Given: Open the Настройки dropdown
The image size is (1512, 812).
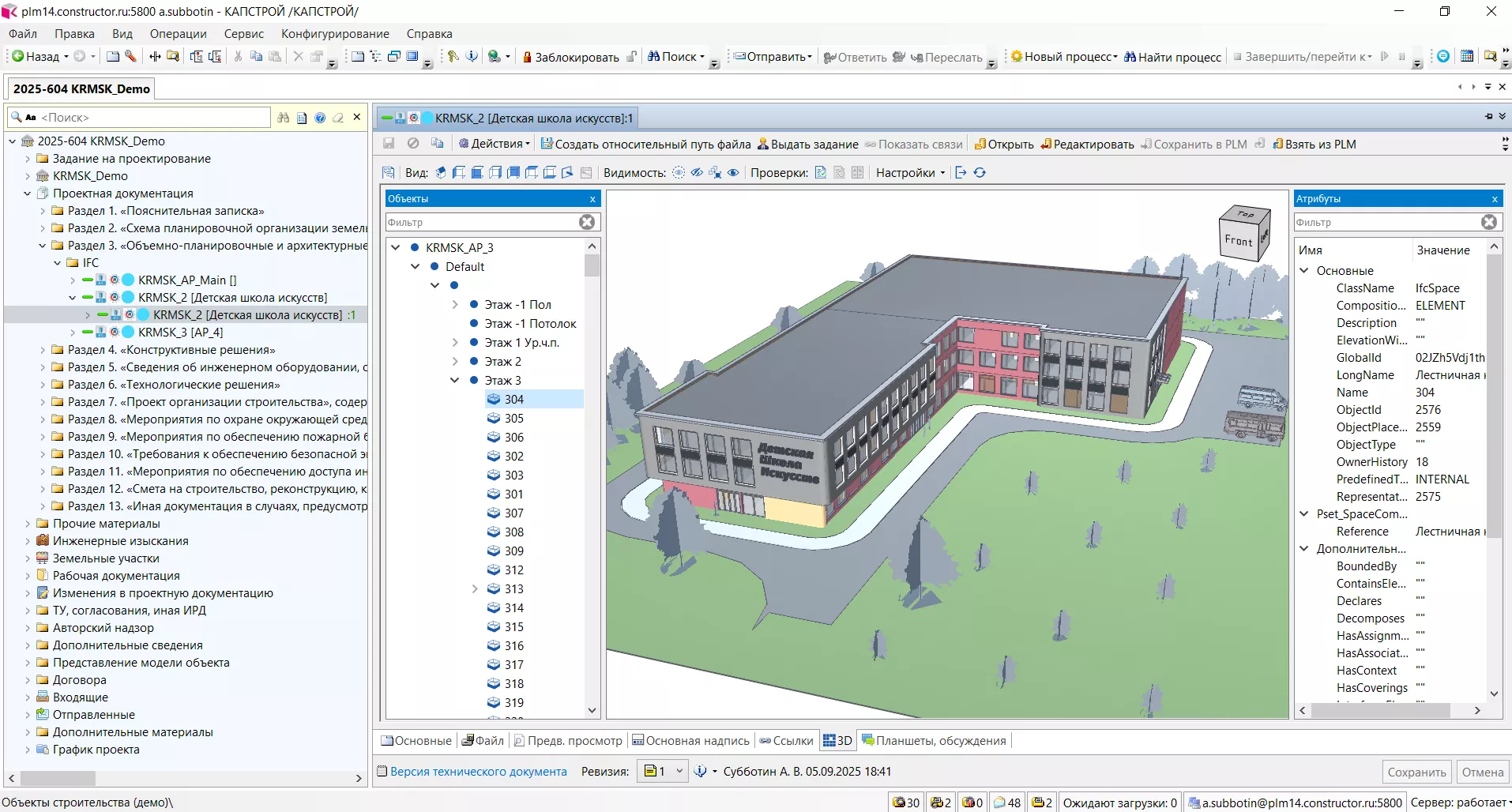Looking at the screenshot, I should pos(910,173).
